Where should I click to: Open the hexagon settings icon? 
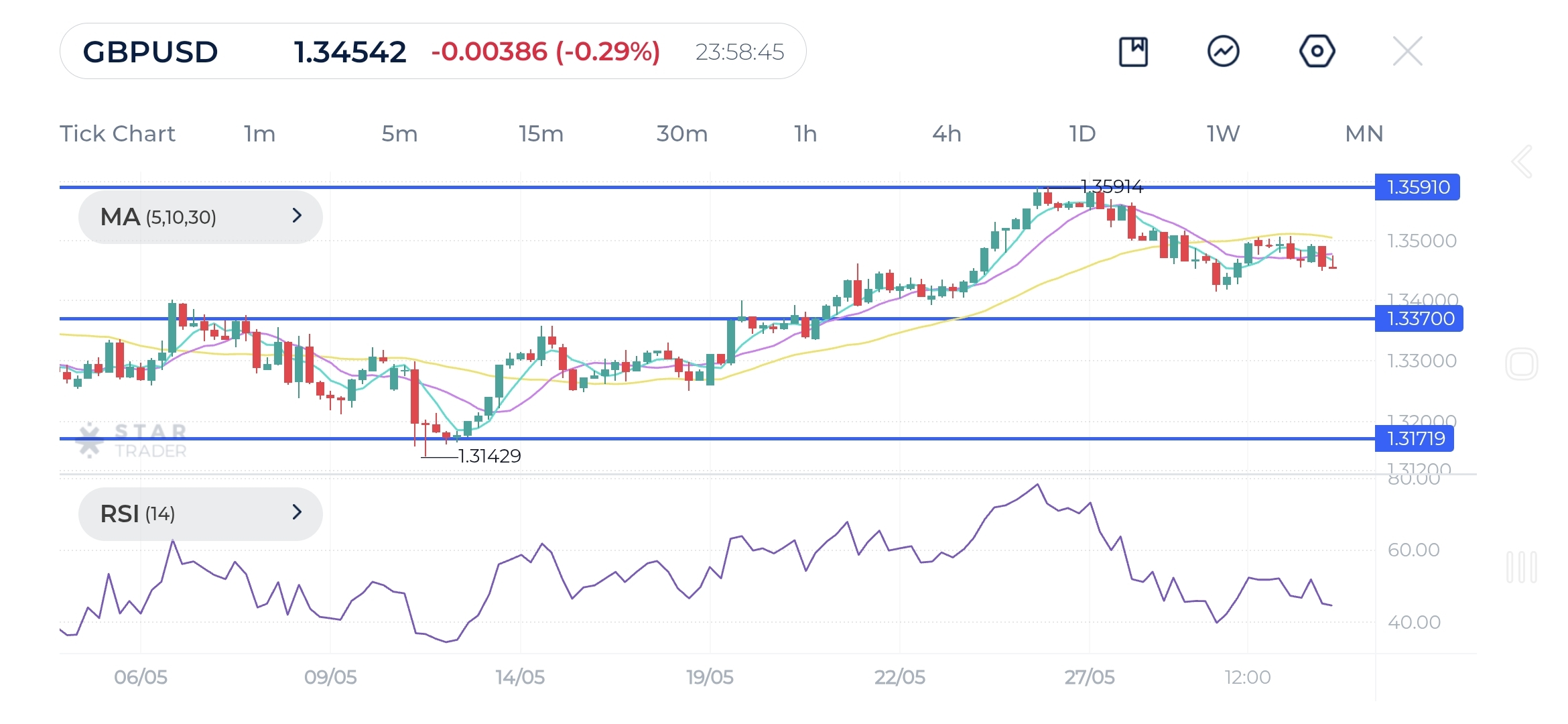[1317, 52]
